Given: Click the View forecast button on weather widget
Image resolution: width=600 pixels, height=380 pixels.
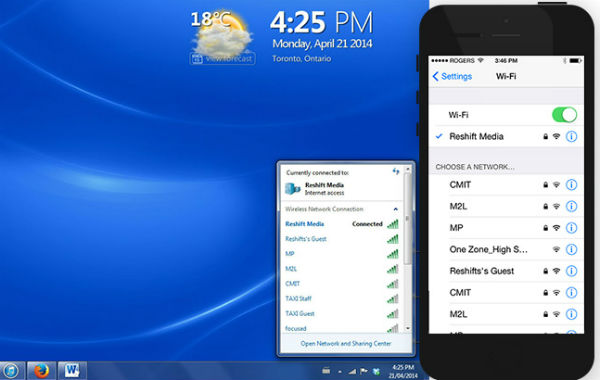Looking at the screenshot, I should (222, 59).
